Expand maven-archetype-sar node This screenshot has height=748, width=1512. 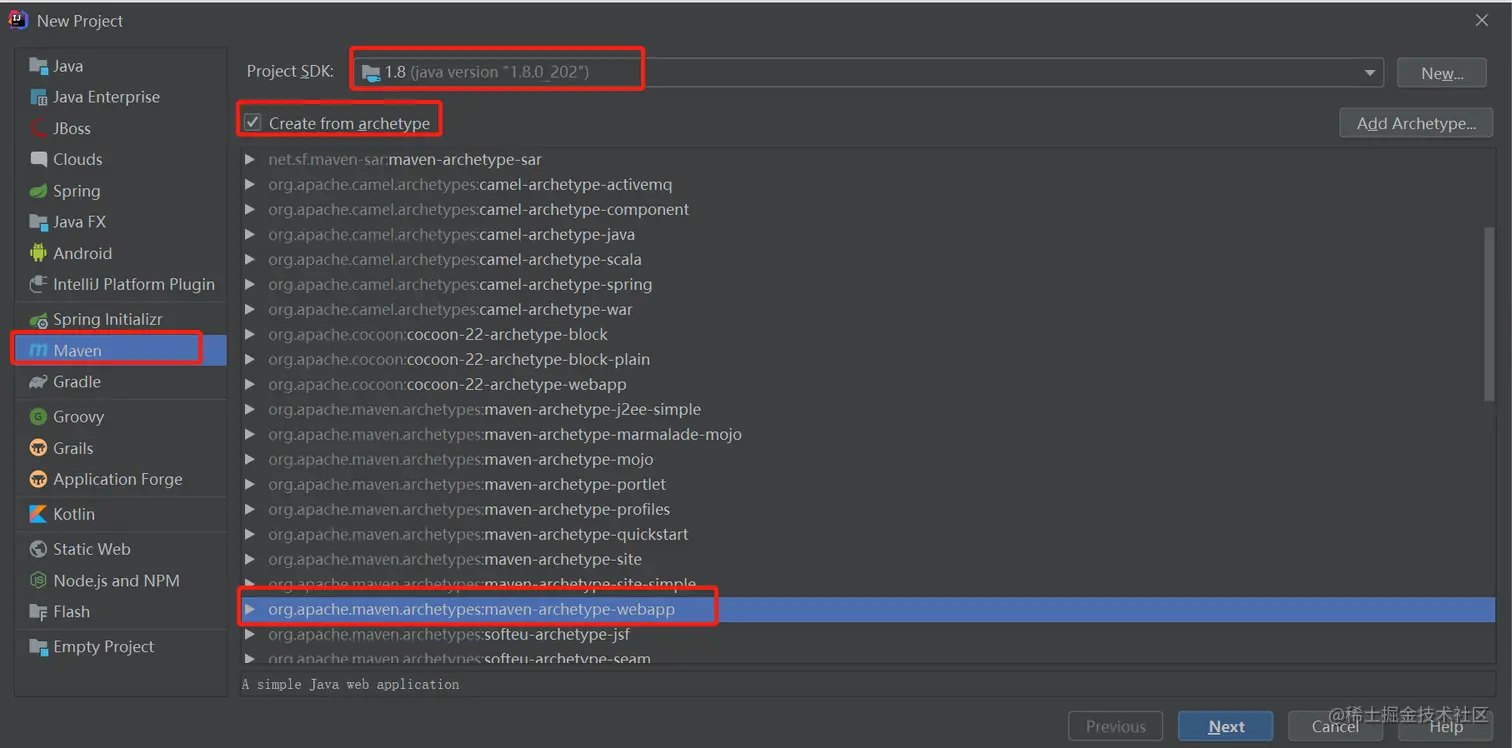[250, 159]
